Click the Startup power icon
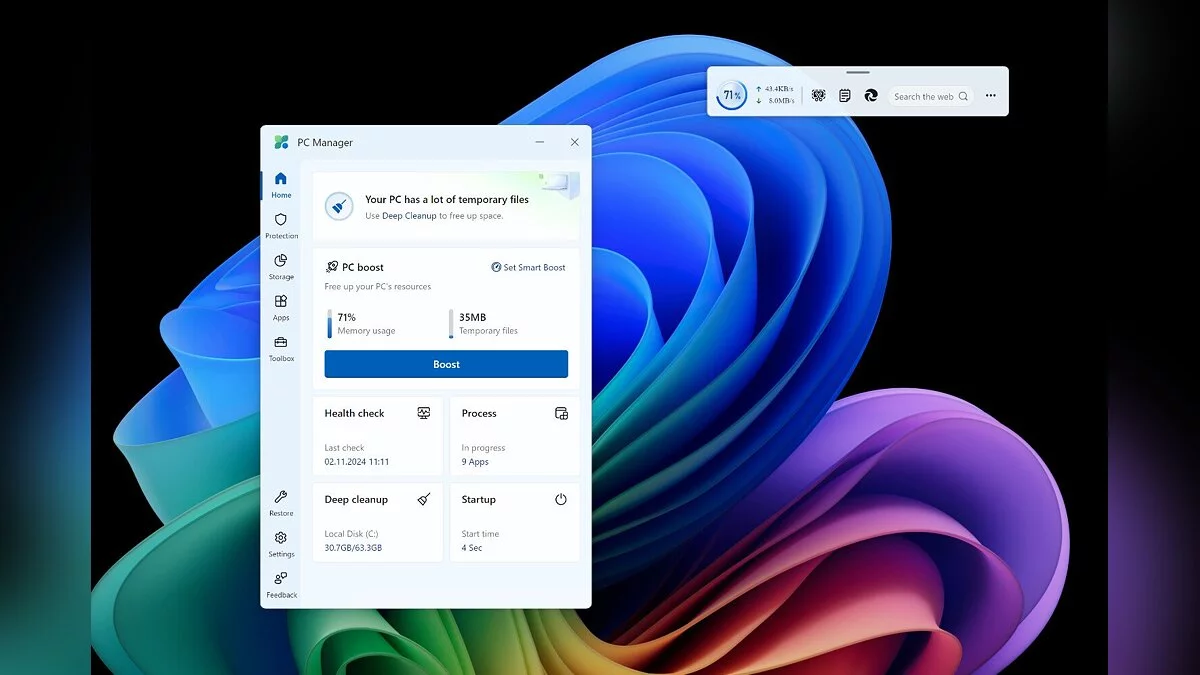The image size is (1200, 675). pos(561,499)
